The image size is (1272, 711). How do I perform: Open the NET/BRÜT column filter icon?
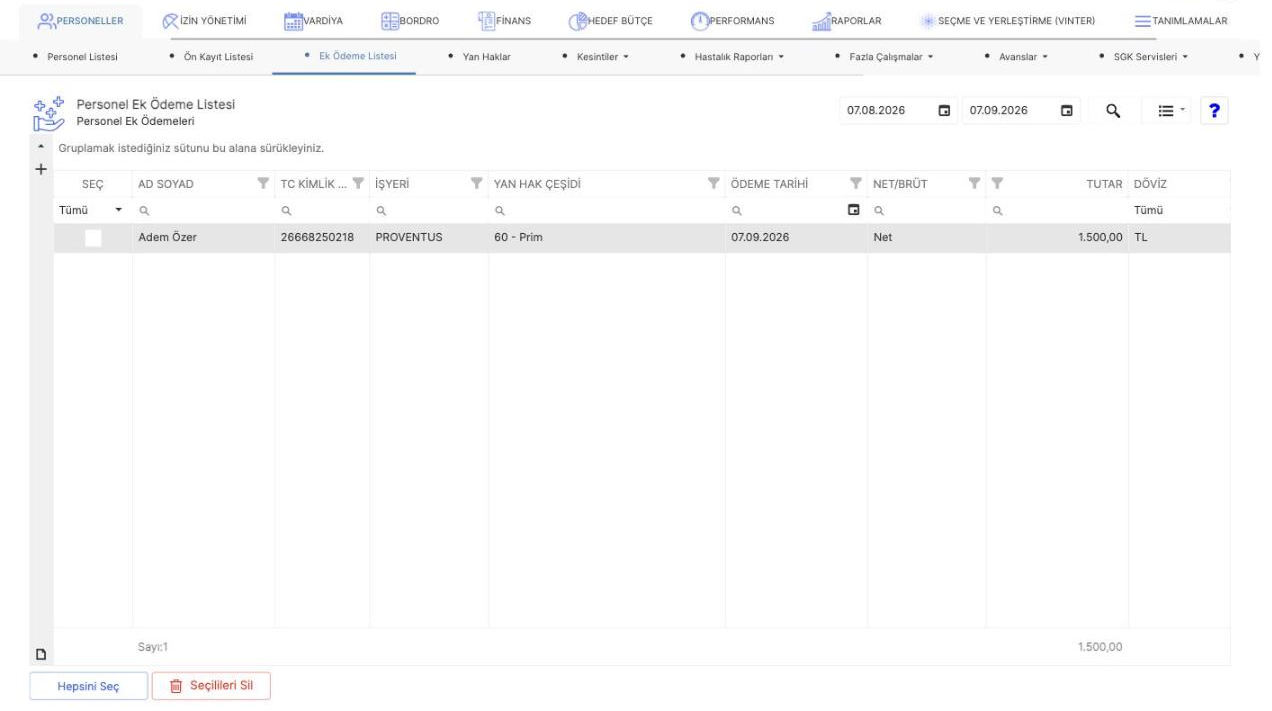click(x=974, y=183)
